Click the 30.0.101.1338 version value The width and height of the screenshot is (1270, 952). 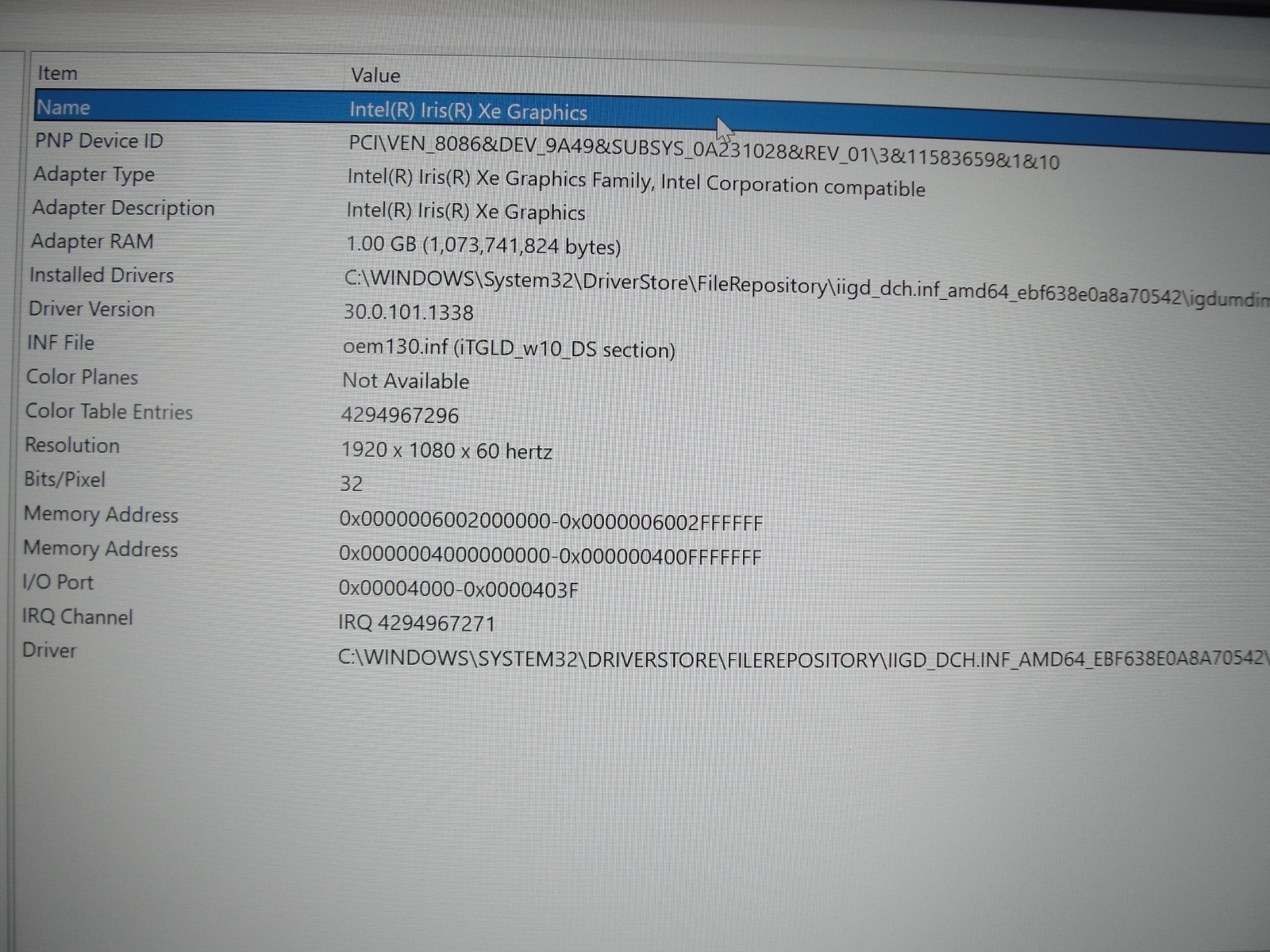coord(409,312)
